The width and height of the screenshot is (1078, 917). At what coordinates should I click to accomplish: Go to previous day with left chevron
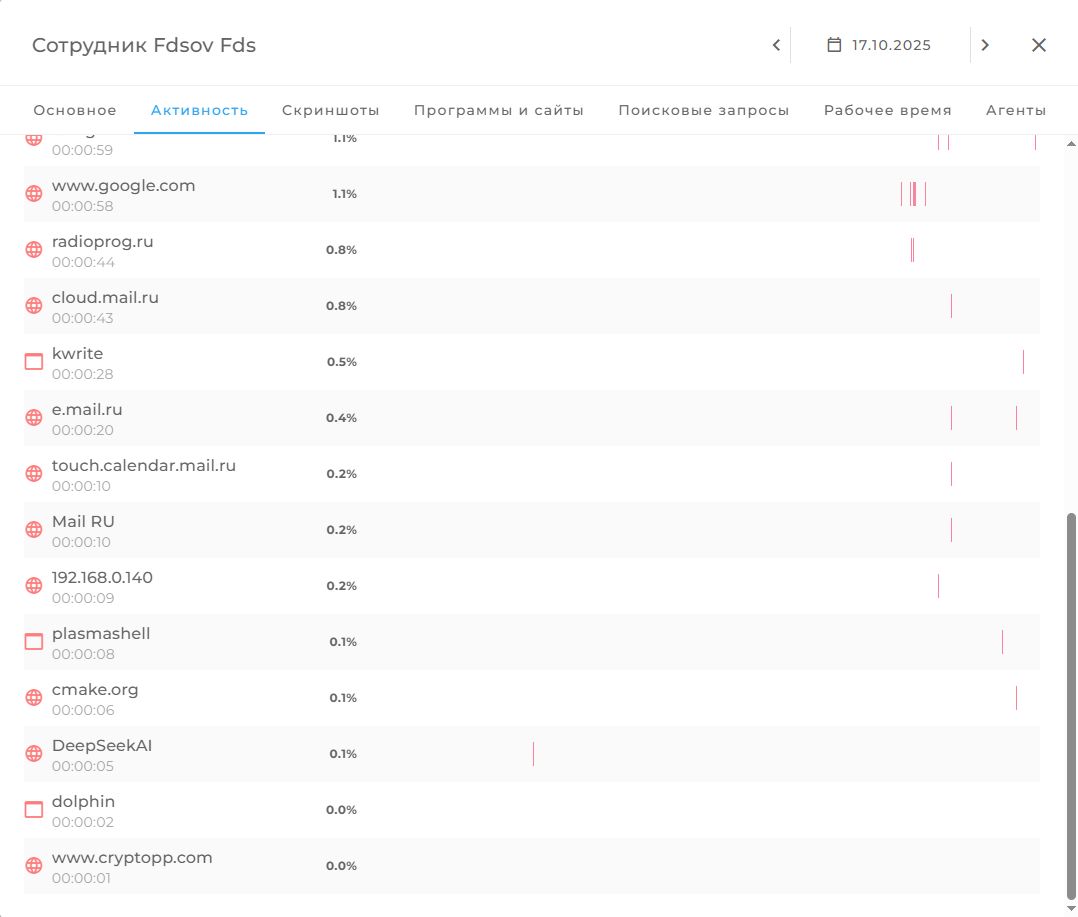coord(776,45)
